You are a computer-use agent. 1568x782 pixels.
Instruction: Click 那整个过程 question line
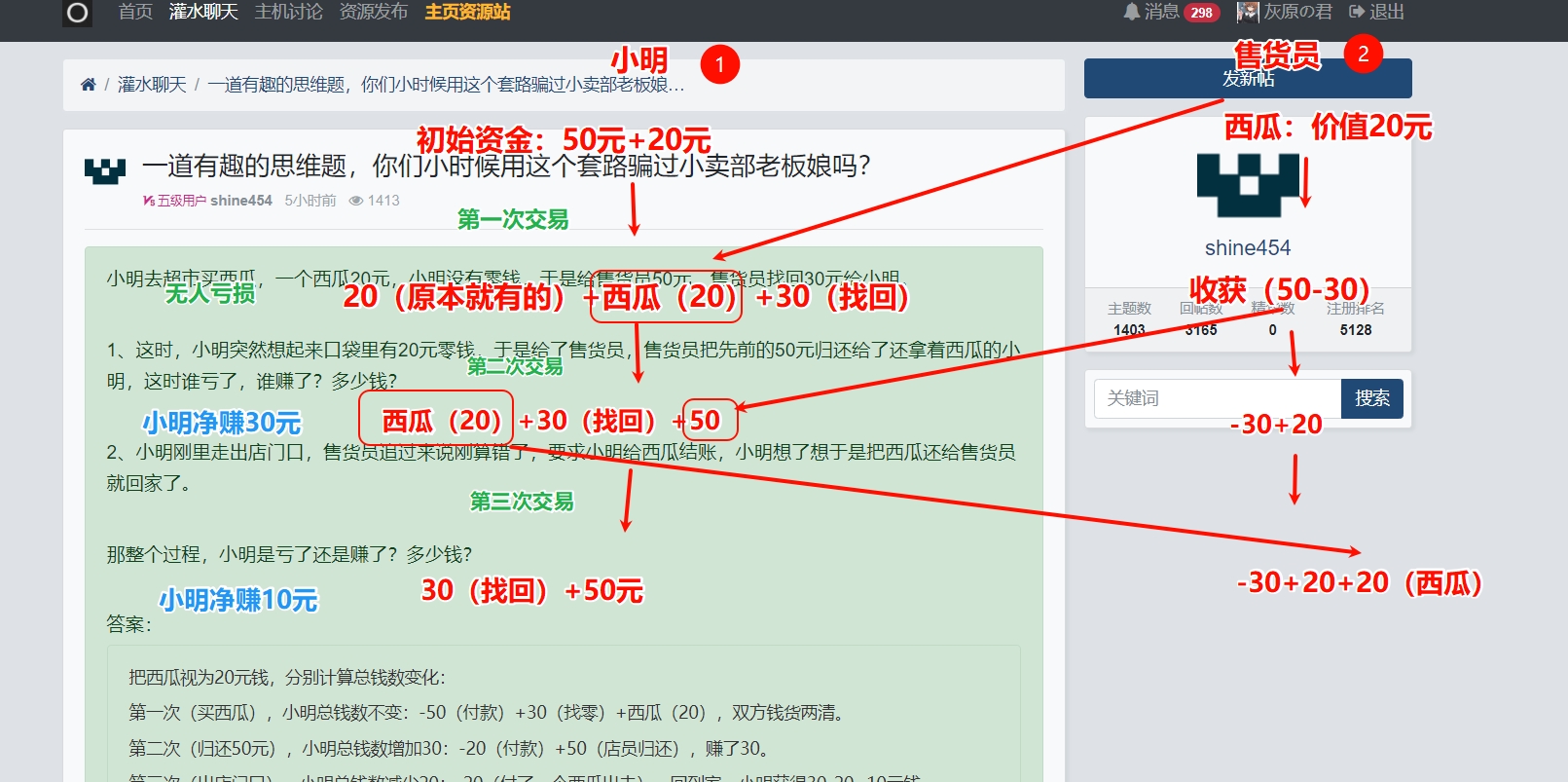(289, 554)
